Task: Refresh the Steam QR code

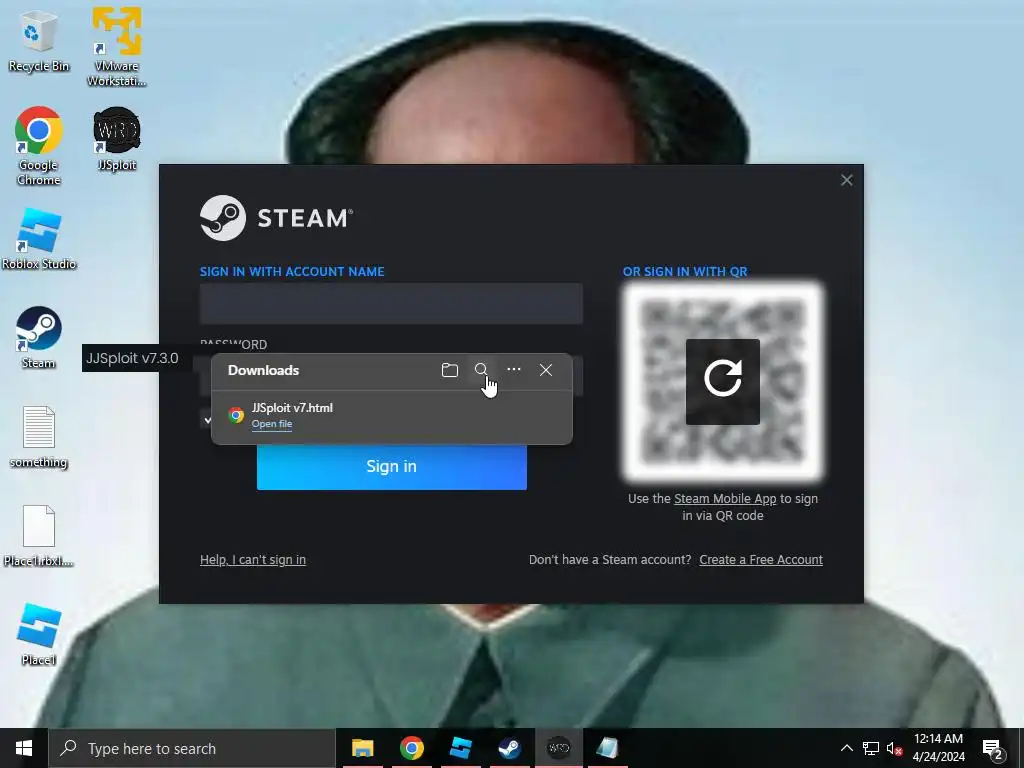Action: coord(722,381)
